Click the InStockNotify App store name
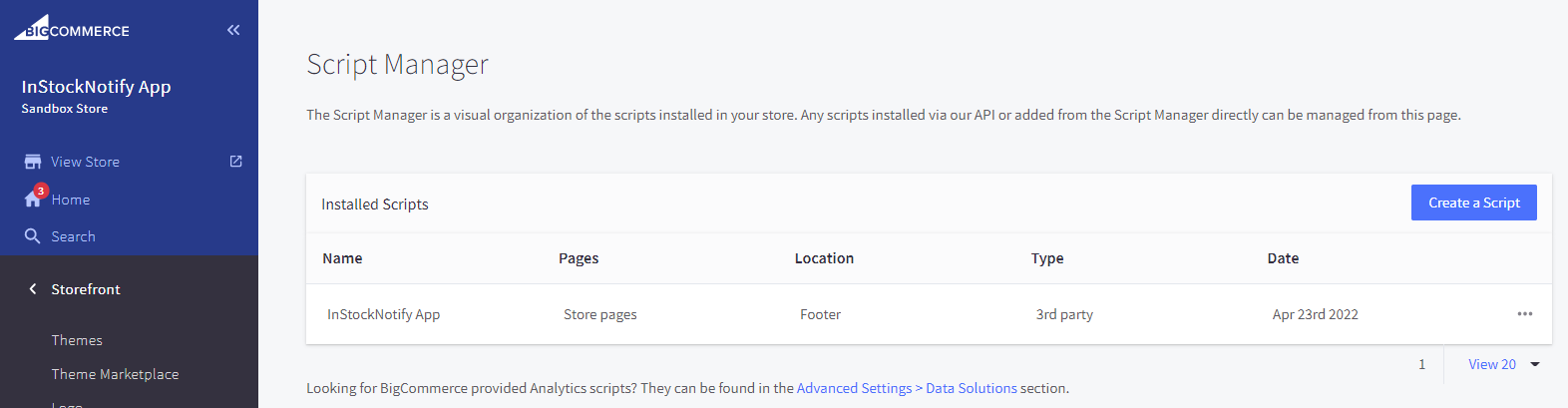The width and height of the screenshot is (1568, 408). (96, 87)
